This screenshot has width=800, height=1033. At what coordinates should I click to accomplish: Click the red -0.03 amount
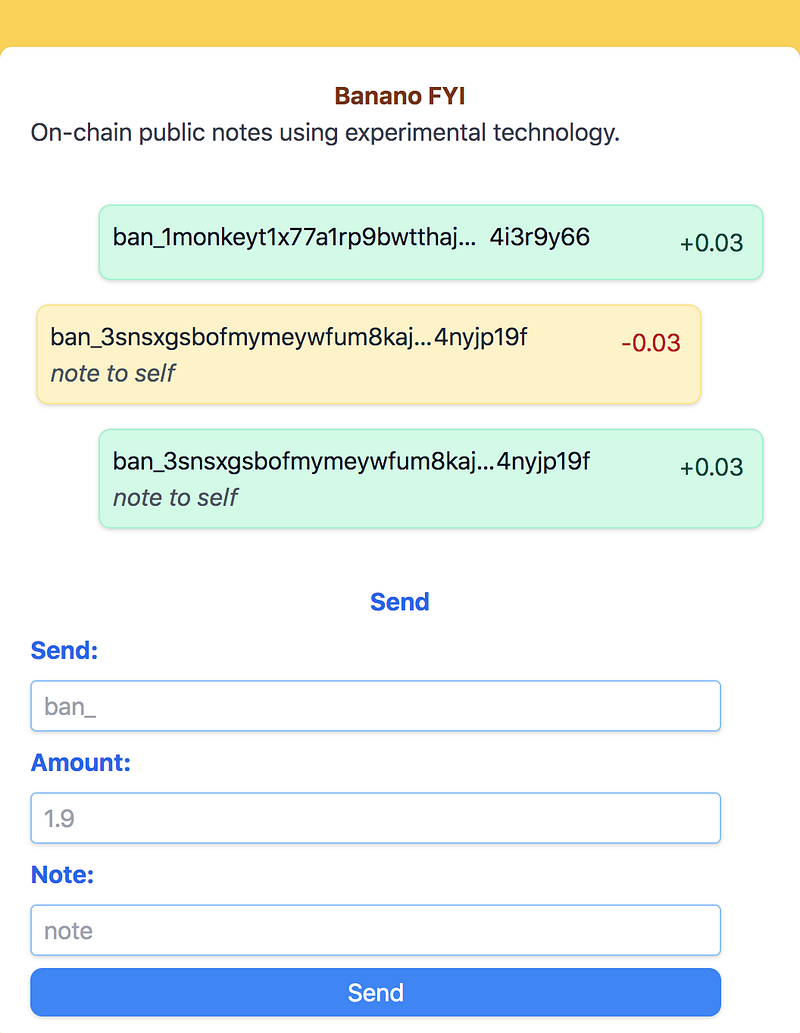coord(651,343)
